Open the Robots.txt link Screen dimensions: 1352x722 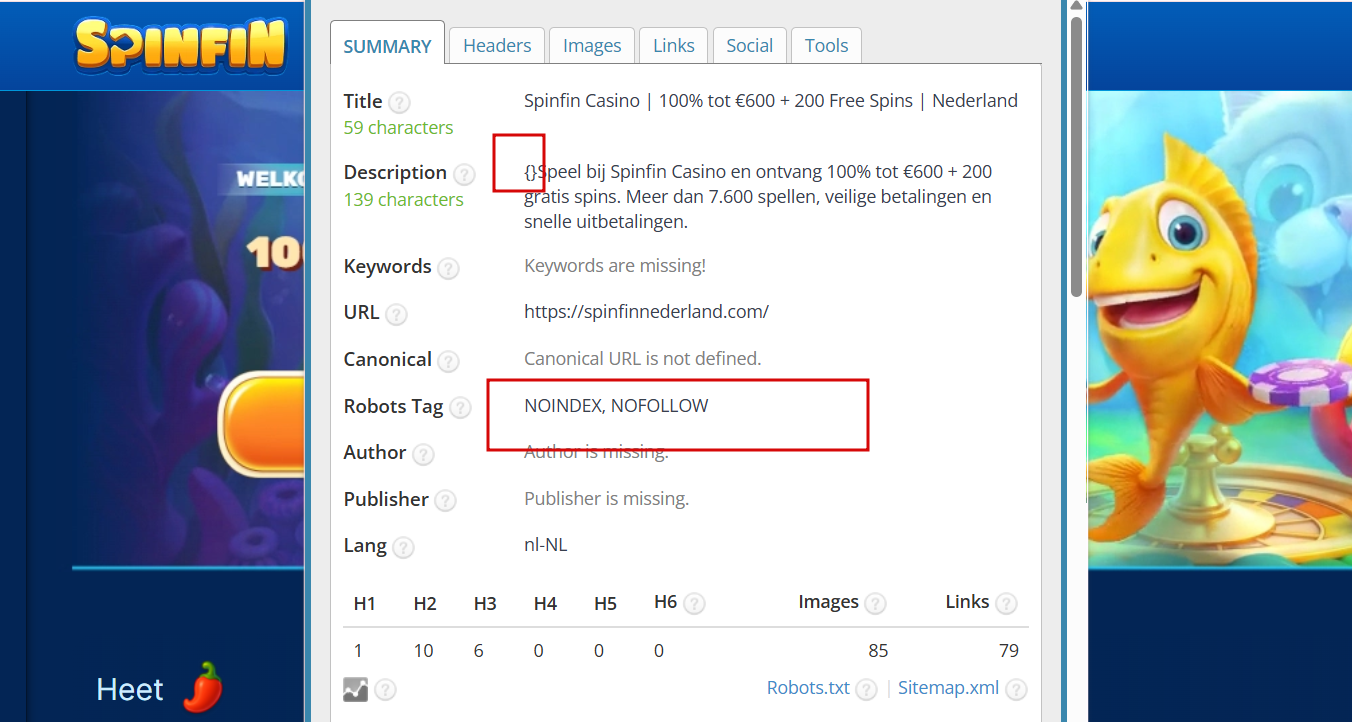pyautogui.click(x=808, y=688)
